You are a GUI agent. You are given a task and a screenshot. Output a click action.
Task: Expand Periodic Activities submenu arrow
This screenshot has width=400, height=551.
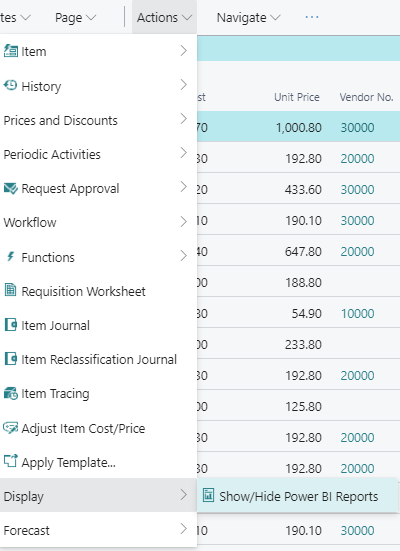(x=183, y=153)
